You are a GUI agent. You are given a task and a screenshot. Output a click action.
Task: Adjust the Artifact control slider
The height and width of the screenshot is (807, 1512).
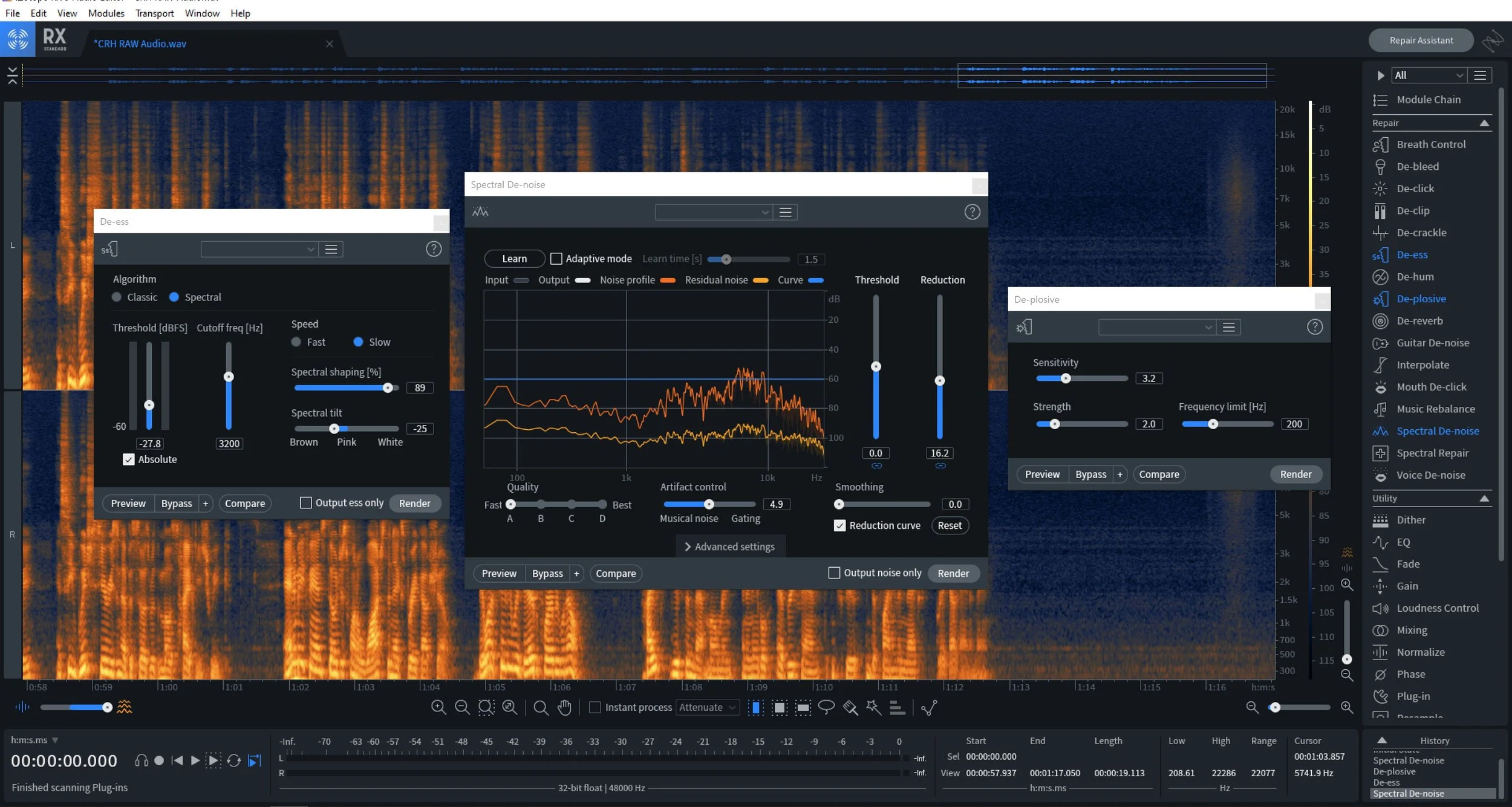[709, 504]
